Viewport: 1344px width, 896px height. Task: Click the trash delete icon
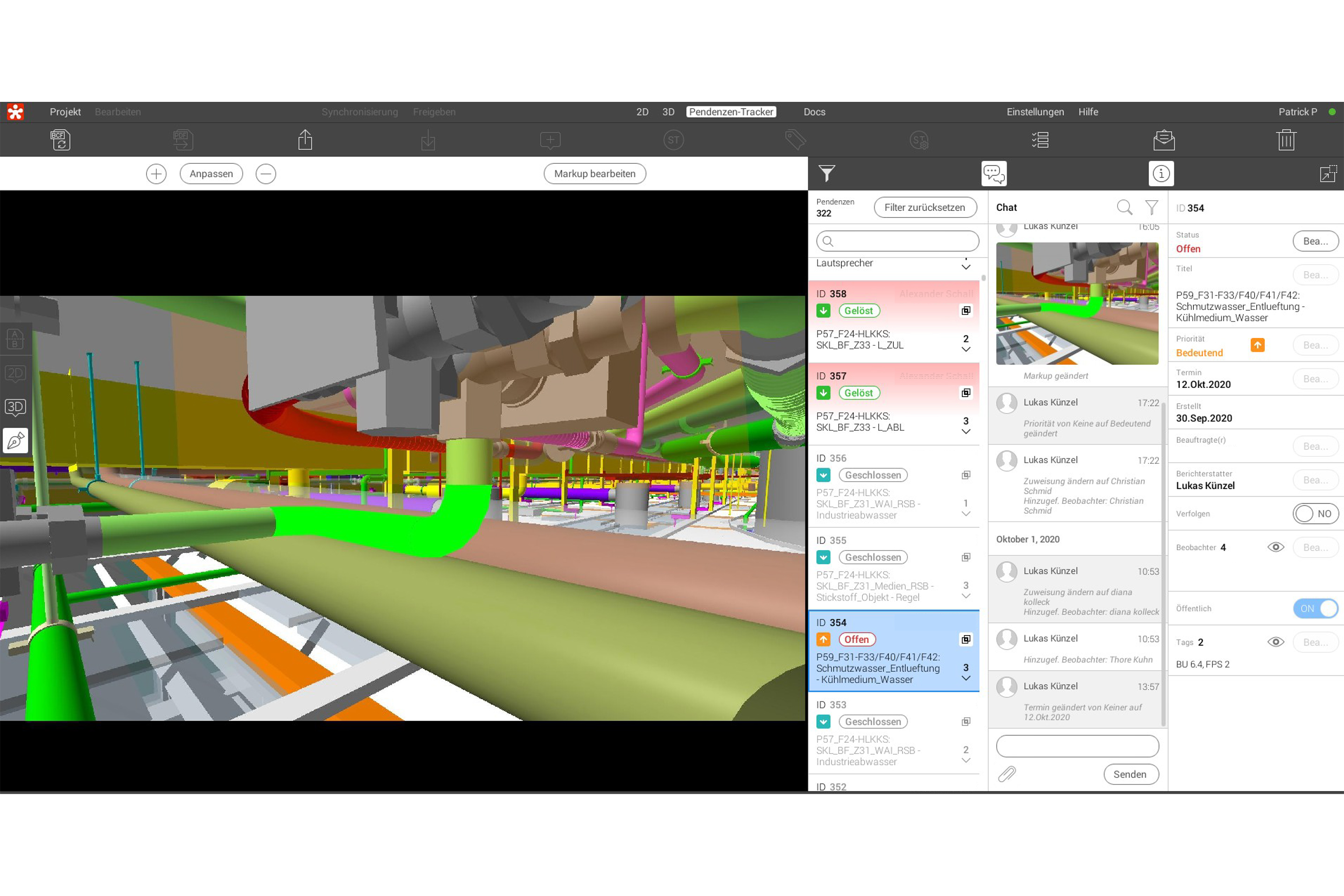point(1286,140)
